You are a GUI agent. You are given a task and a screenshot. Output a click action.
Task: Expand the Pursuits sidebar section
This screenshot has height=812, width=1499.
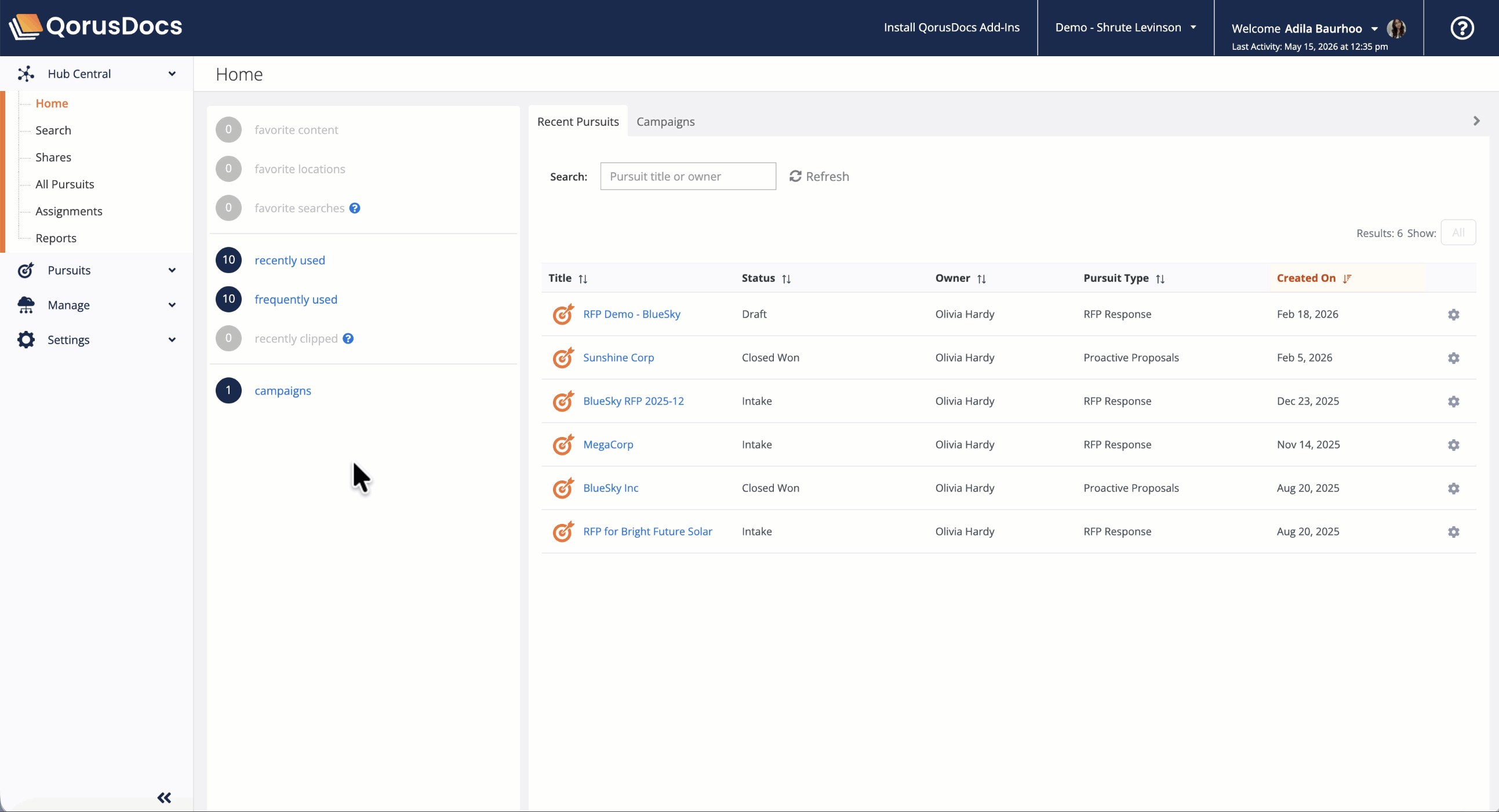pyautogui.click(x=172, y=271)
